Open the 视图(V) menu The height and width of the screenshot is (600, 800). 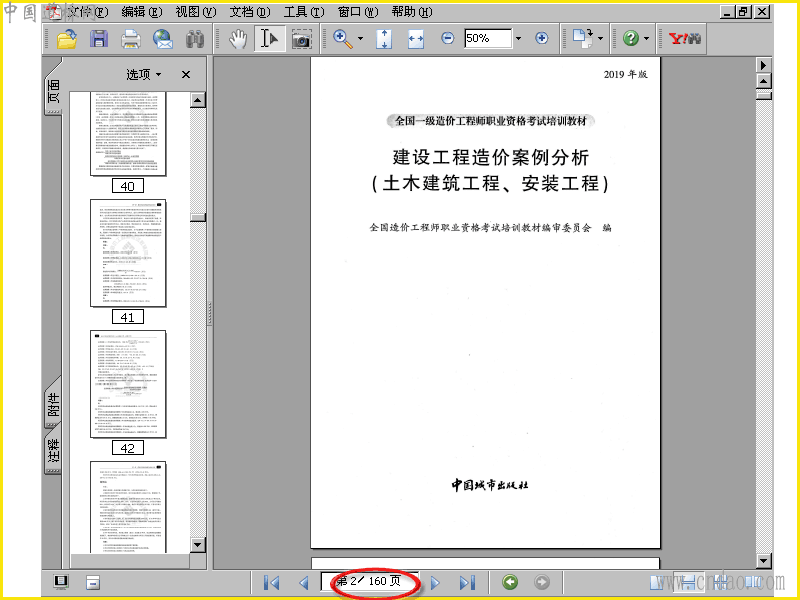(x=196, y=11)
